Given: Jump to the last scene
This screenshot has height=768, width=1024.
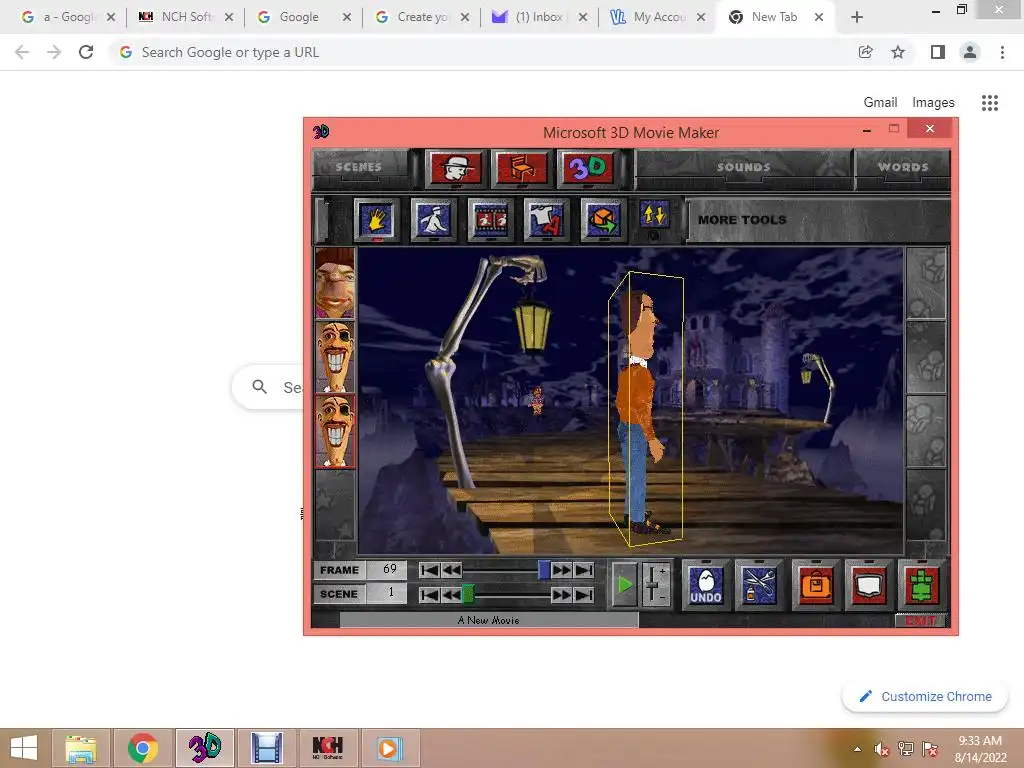Looking at the screenshot, I should [584, 594].
